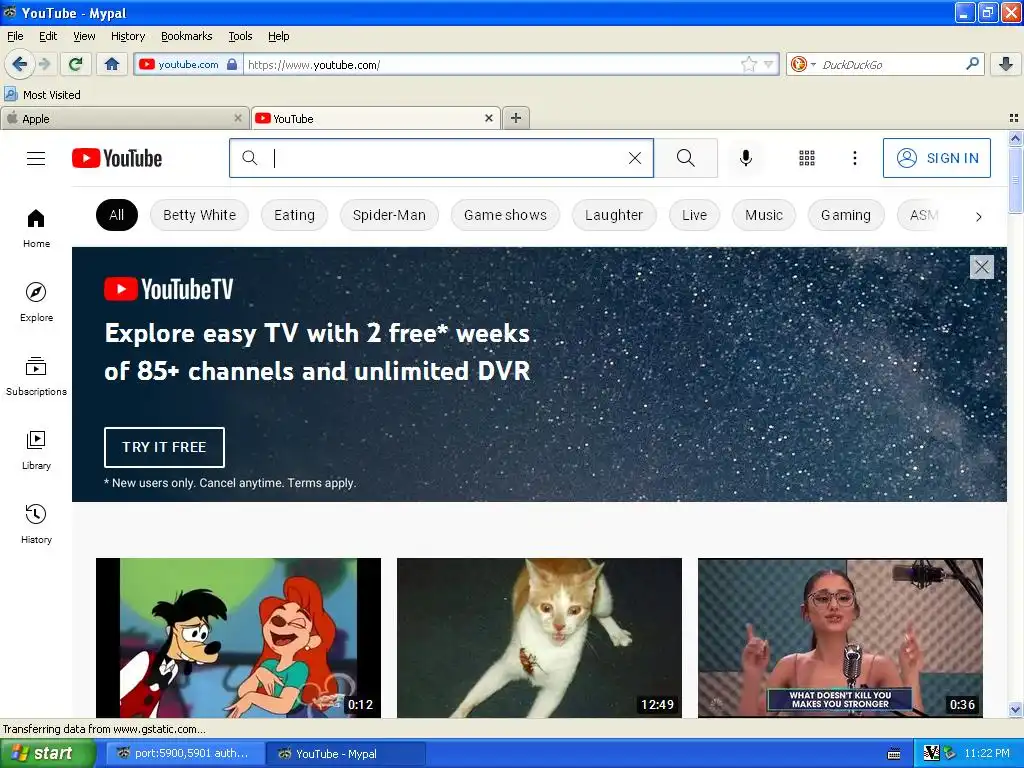Screen dimensions: 1024x768
Task: Select the Music filter chip
Action: (x=764, y=215)
